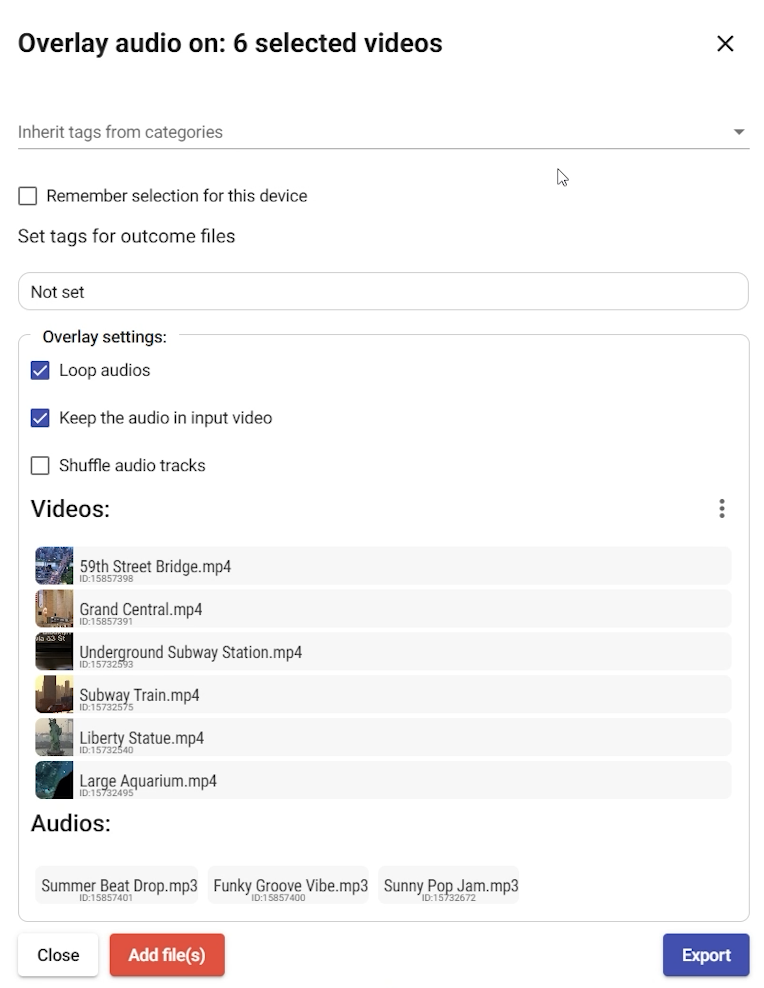Select the Funky Groove Vibe.mp3 audio chip

pos(290,886)
